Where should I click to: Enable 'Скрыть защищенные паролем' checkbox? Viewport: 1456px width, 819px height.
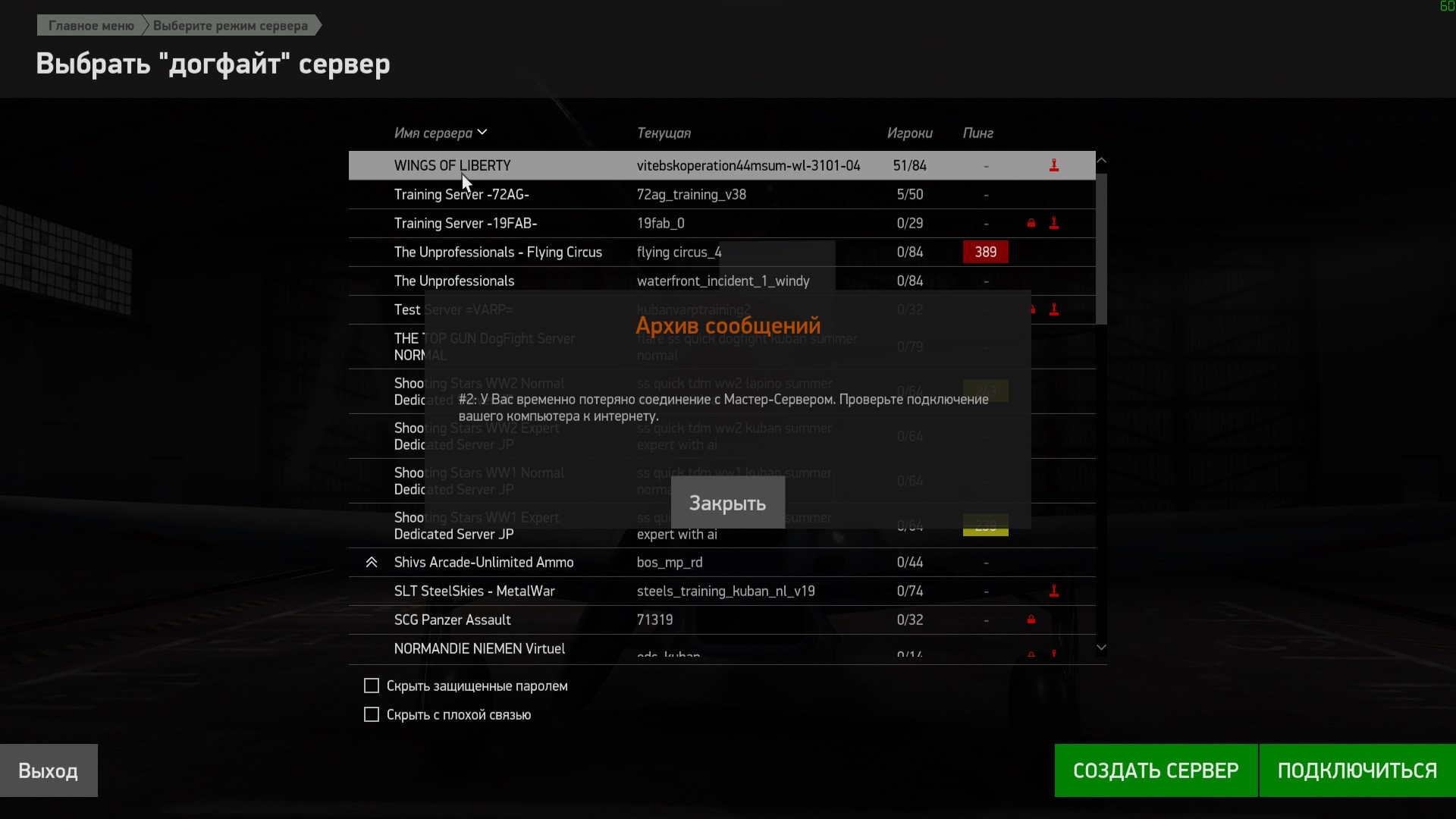(x=372, y=686)
